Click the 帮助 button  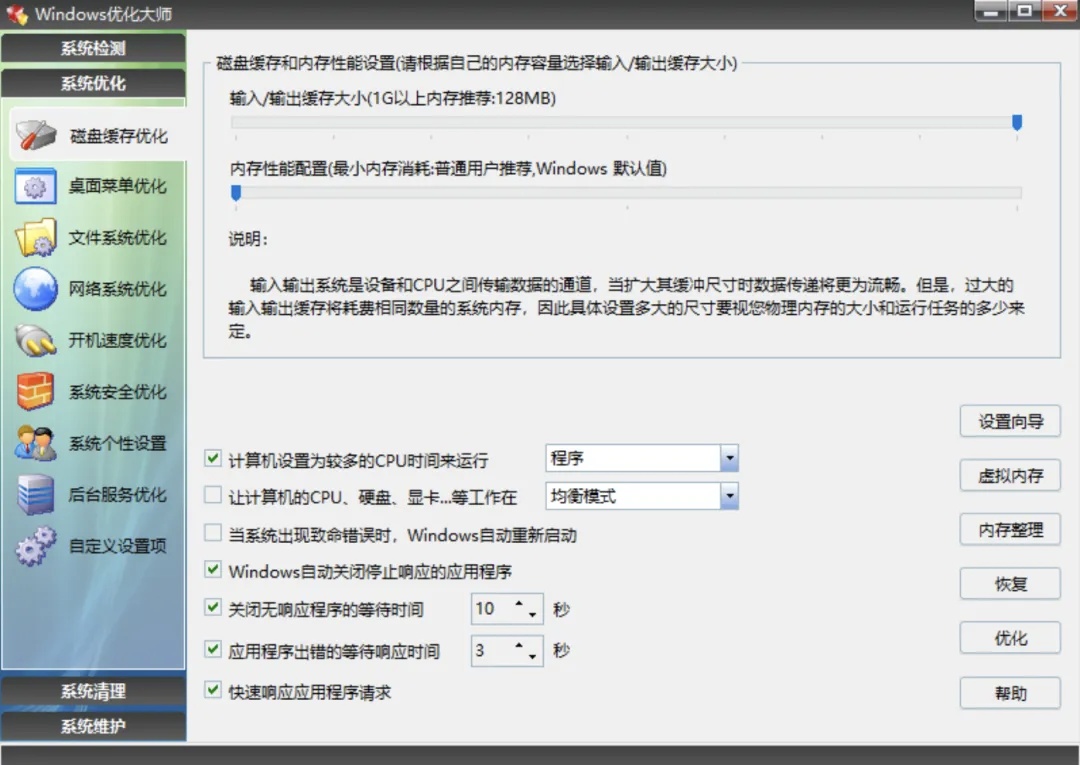click(x=1010, y=693)
